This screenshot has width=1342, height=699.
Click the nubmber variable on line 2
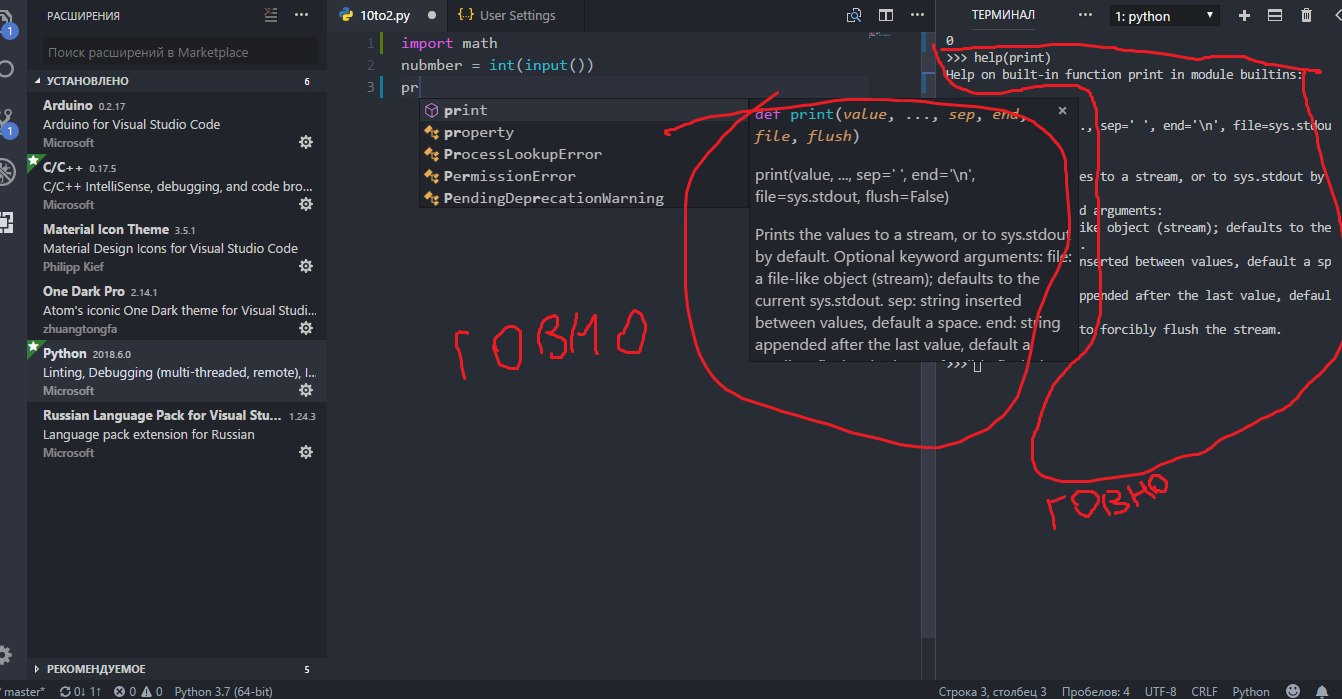431,65
